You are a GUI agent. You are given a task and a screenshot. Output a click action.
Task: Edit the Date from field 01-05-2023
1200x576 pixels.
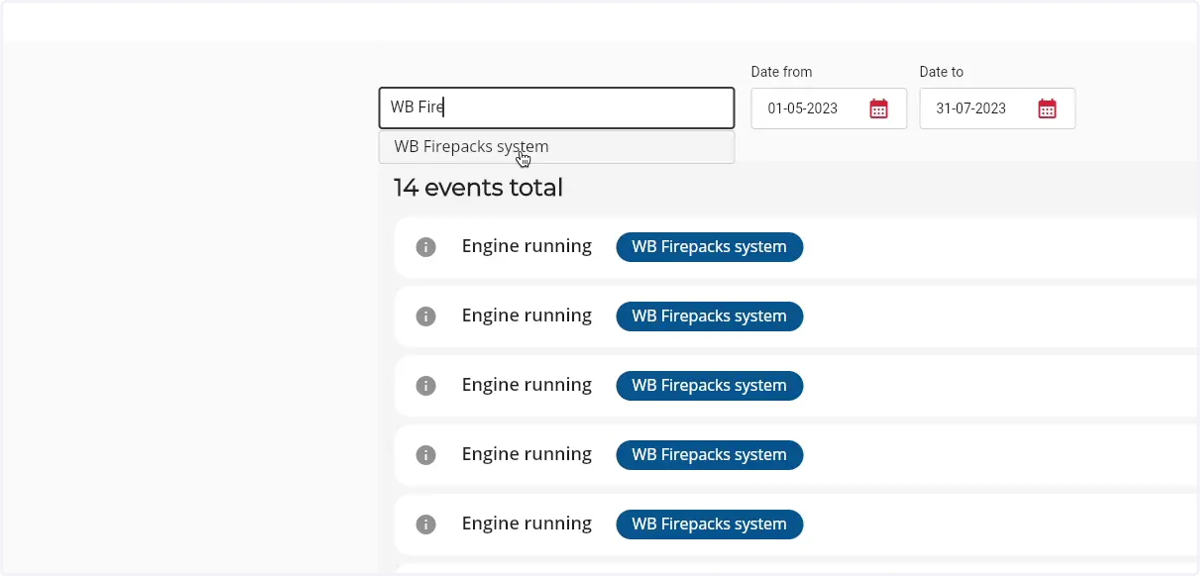[x=829, y=109]
